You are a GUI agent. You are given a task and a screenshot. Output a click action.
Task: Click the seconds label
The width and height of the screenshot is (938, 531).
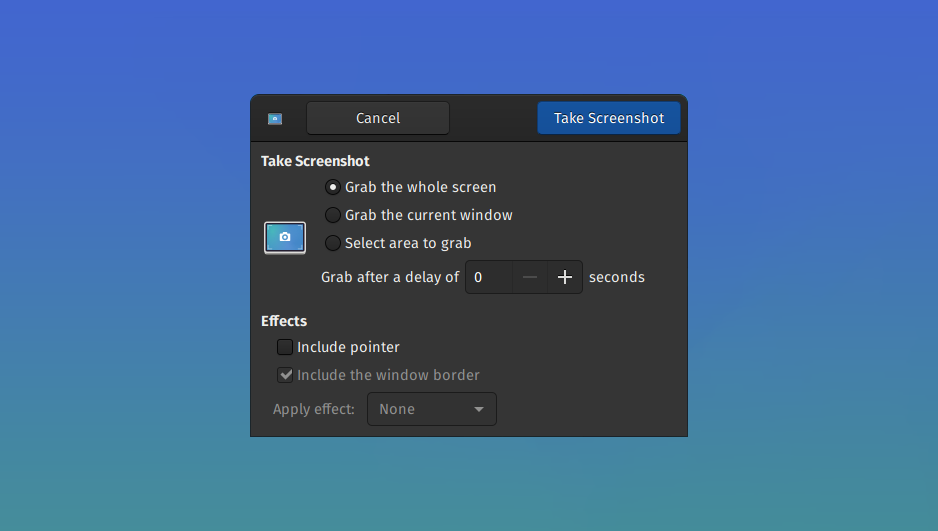(617, 277)
